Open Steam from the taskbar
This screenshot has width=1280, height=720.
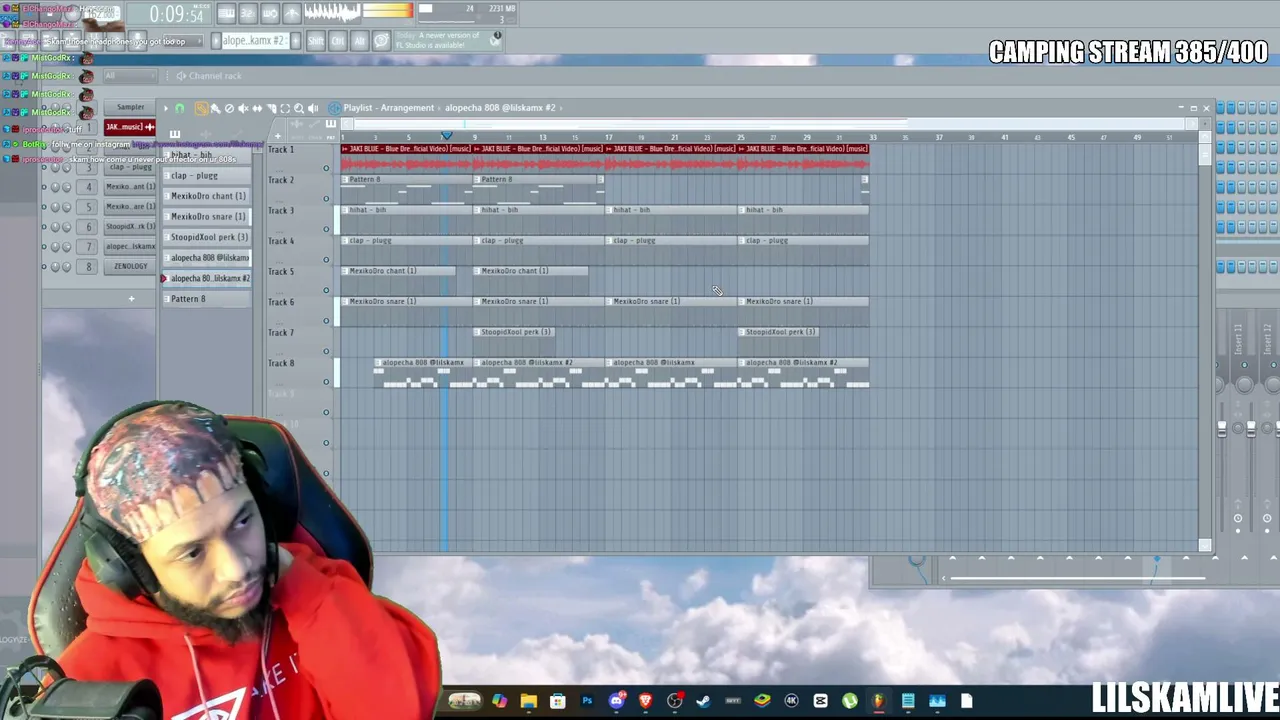(703, 701)
